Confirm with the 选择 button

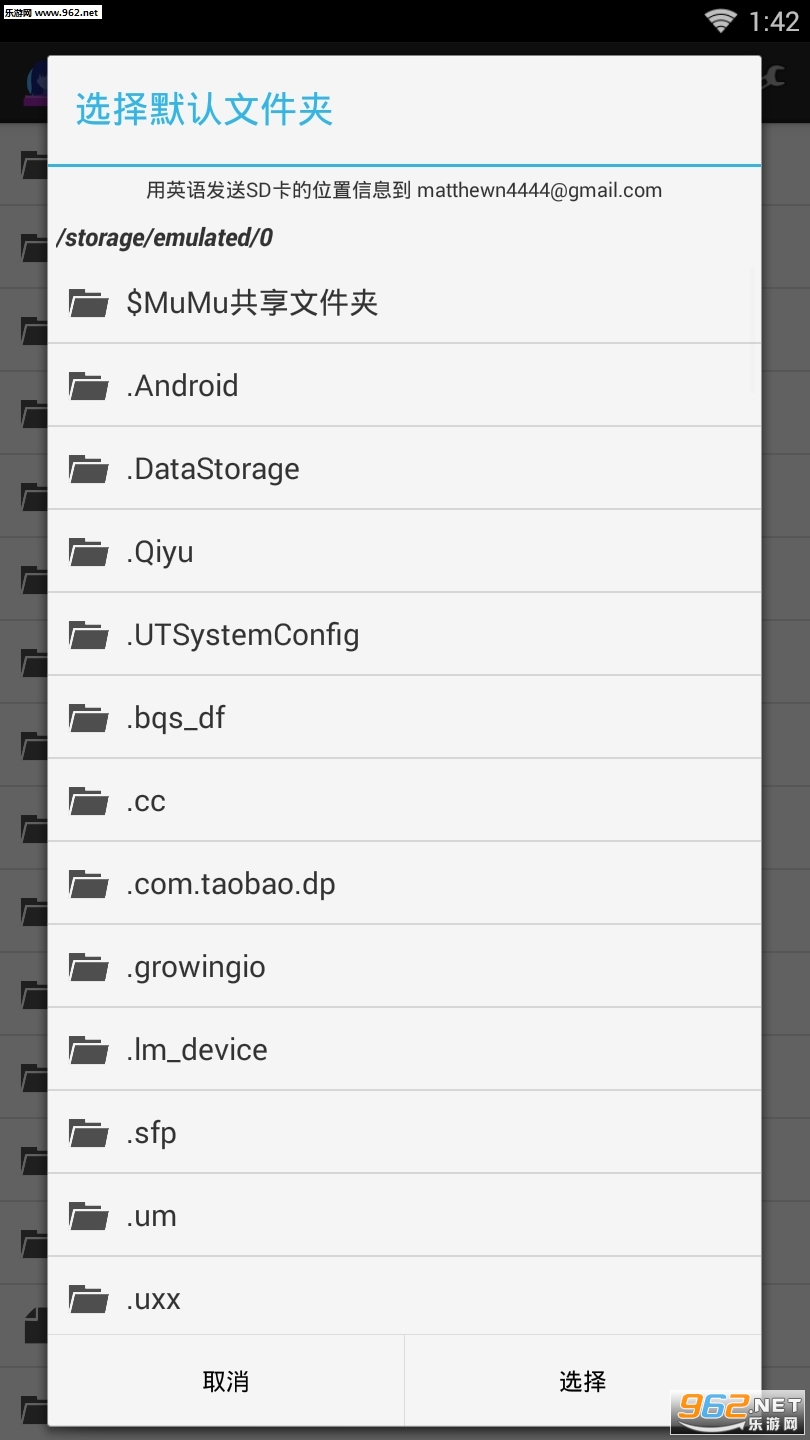582,1381
